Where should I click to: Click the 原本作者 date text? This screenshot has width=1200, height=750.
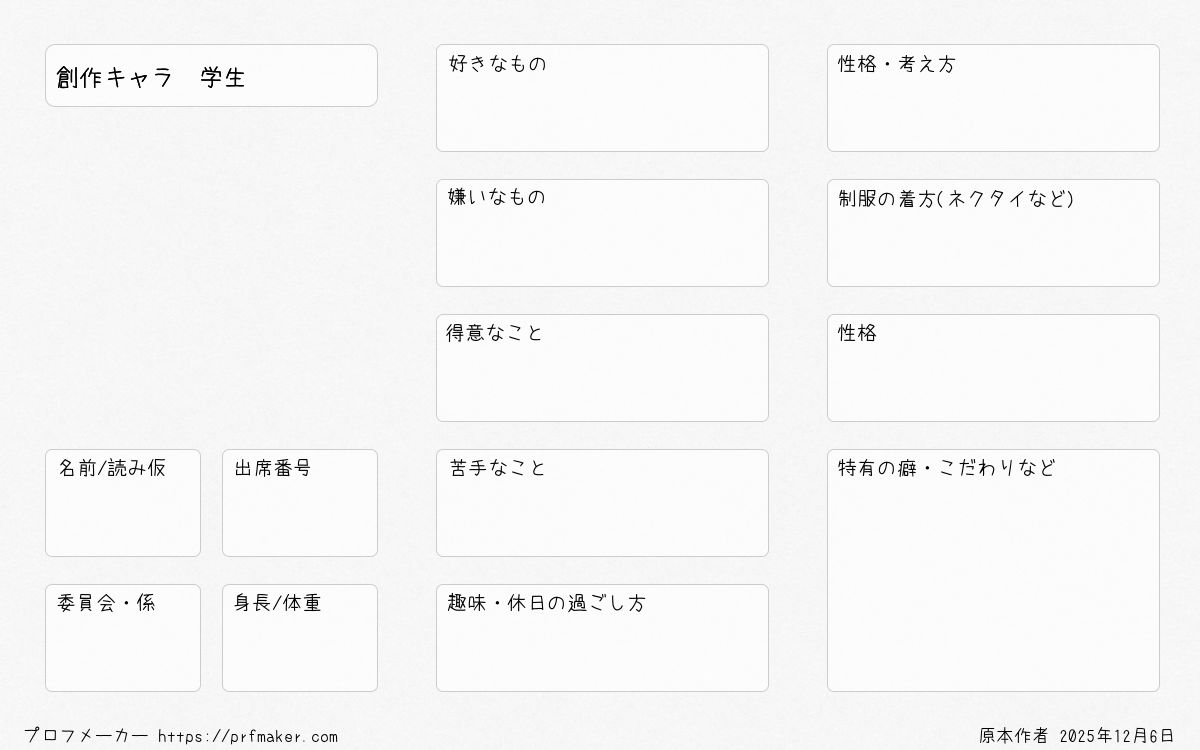tap(1077, 736)
